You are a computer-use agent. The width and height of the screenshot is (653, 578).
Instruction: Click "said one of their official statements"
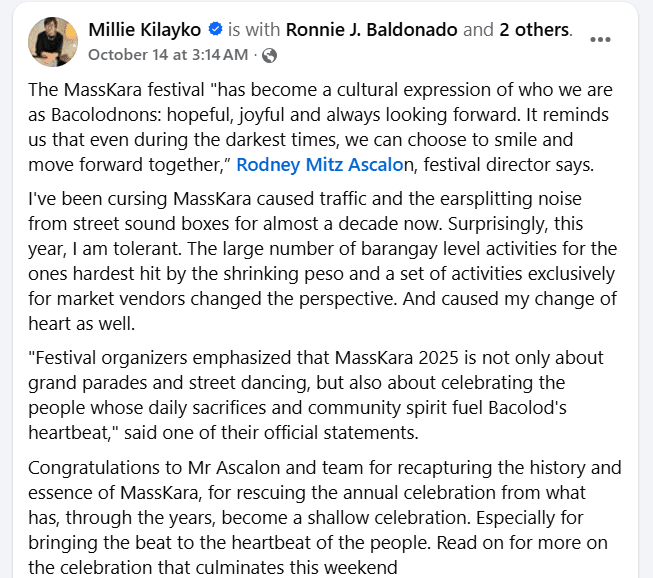coord(298,431)
